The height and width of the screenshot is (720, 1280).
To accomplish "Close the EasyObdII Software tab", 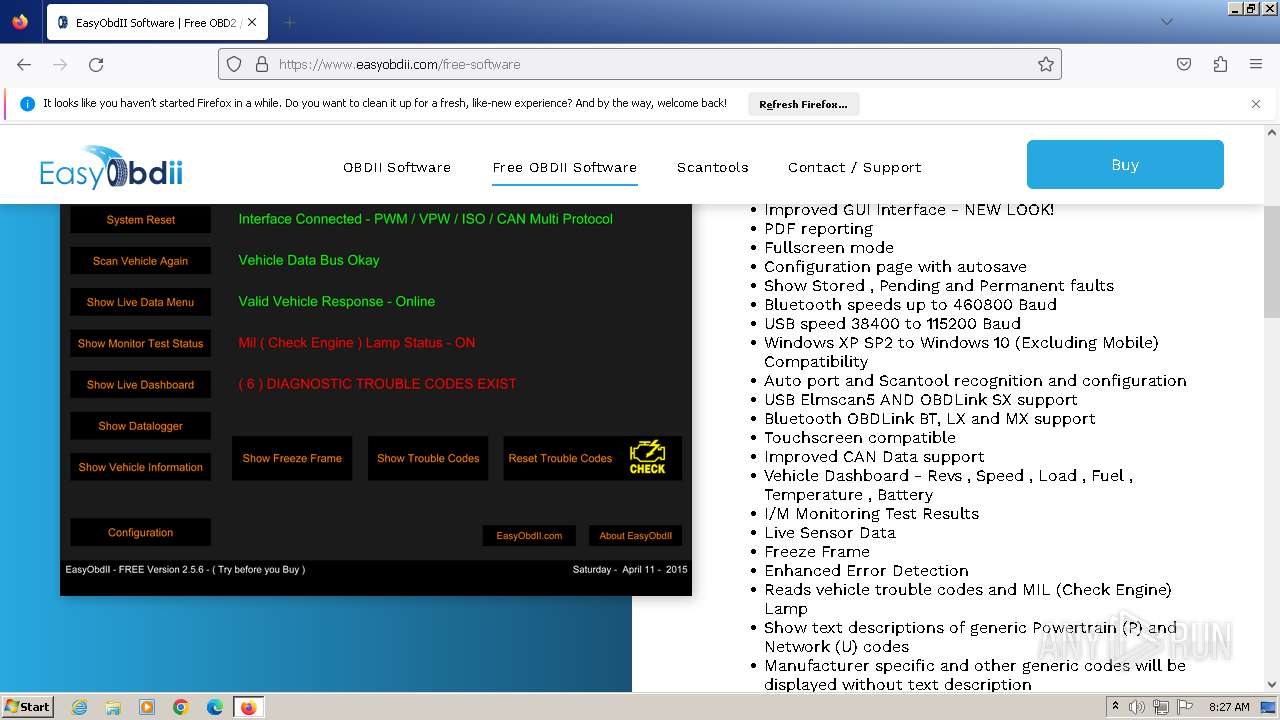I will [x=252, y=22].
